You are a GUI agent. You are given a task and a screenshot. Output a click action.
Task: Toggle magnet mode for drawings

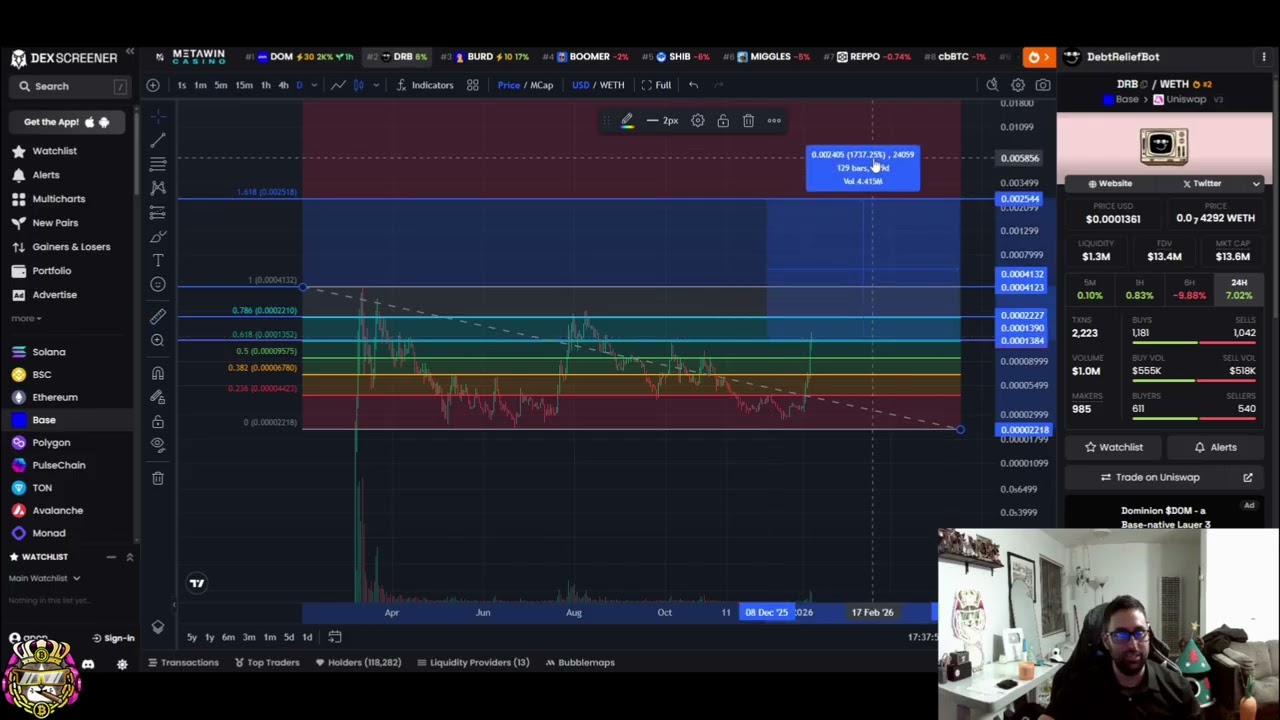point(158,373)
